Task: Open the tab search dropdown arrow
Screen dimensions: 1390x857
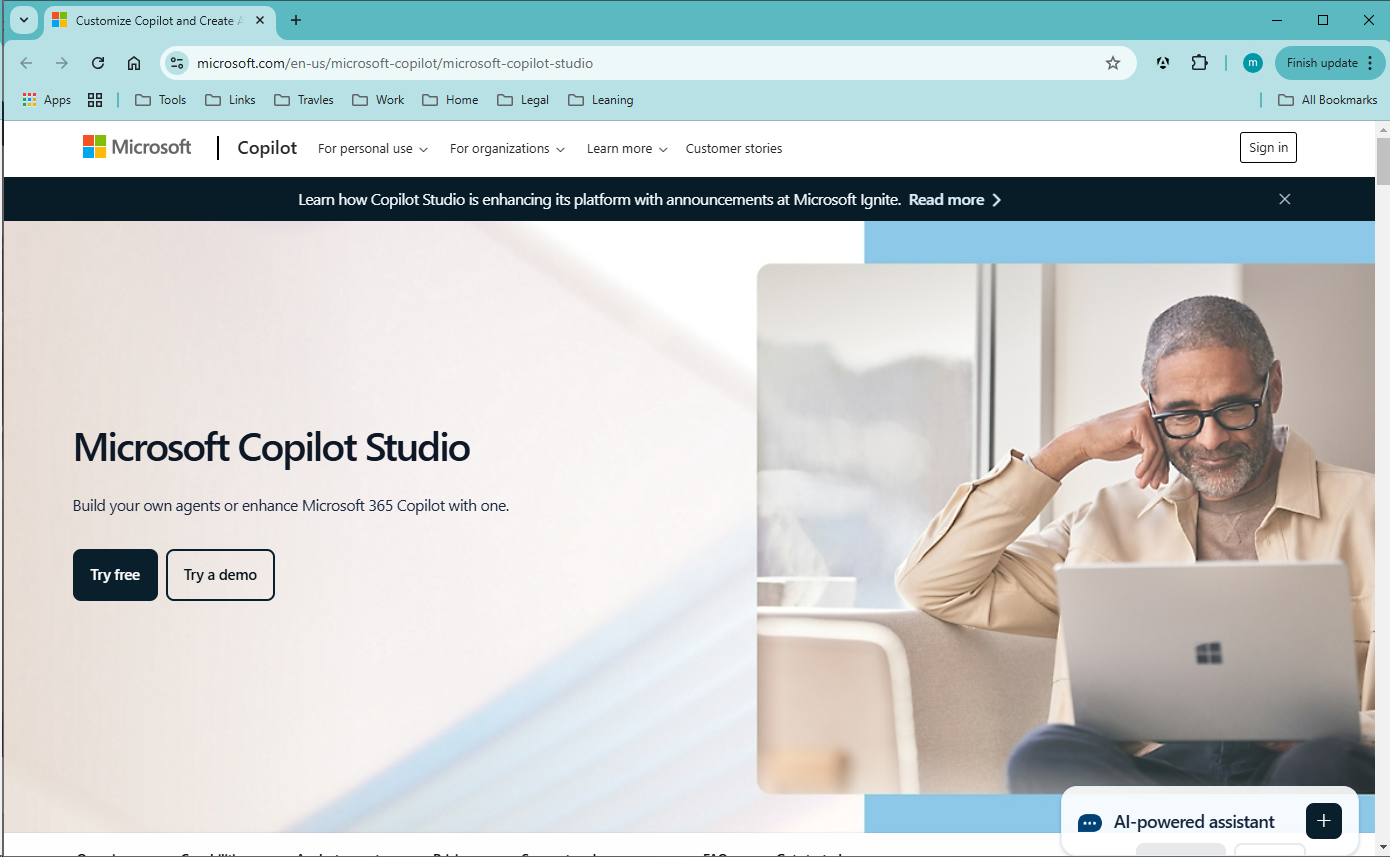Action: coord(24,20)
